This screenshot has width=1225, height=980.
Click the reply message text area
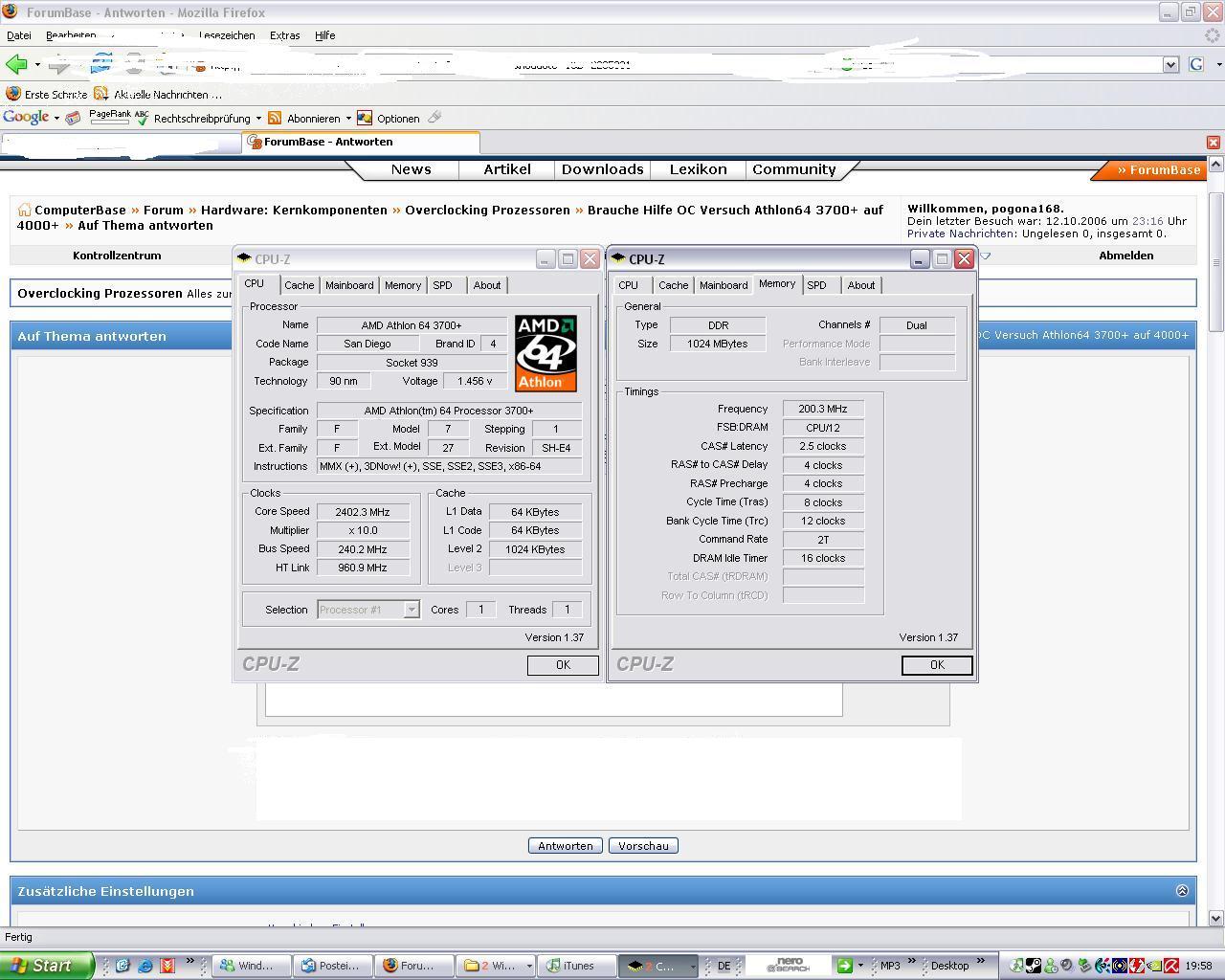point(554,700)
